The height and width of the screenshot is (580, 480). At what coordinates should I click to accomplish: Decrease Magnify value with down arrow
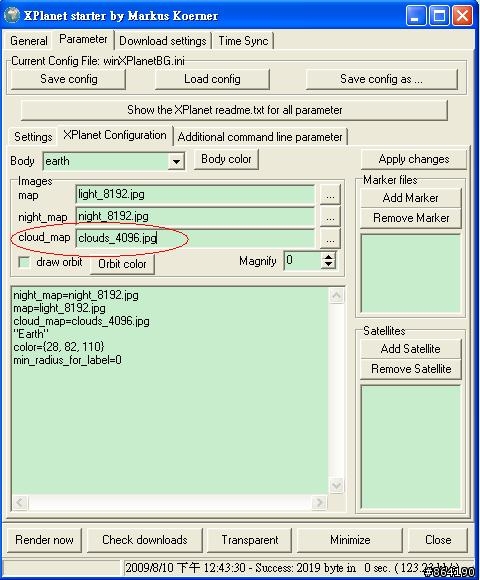pyautogui.click(x=328, y=264)
